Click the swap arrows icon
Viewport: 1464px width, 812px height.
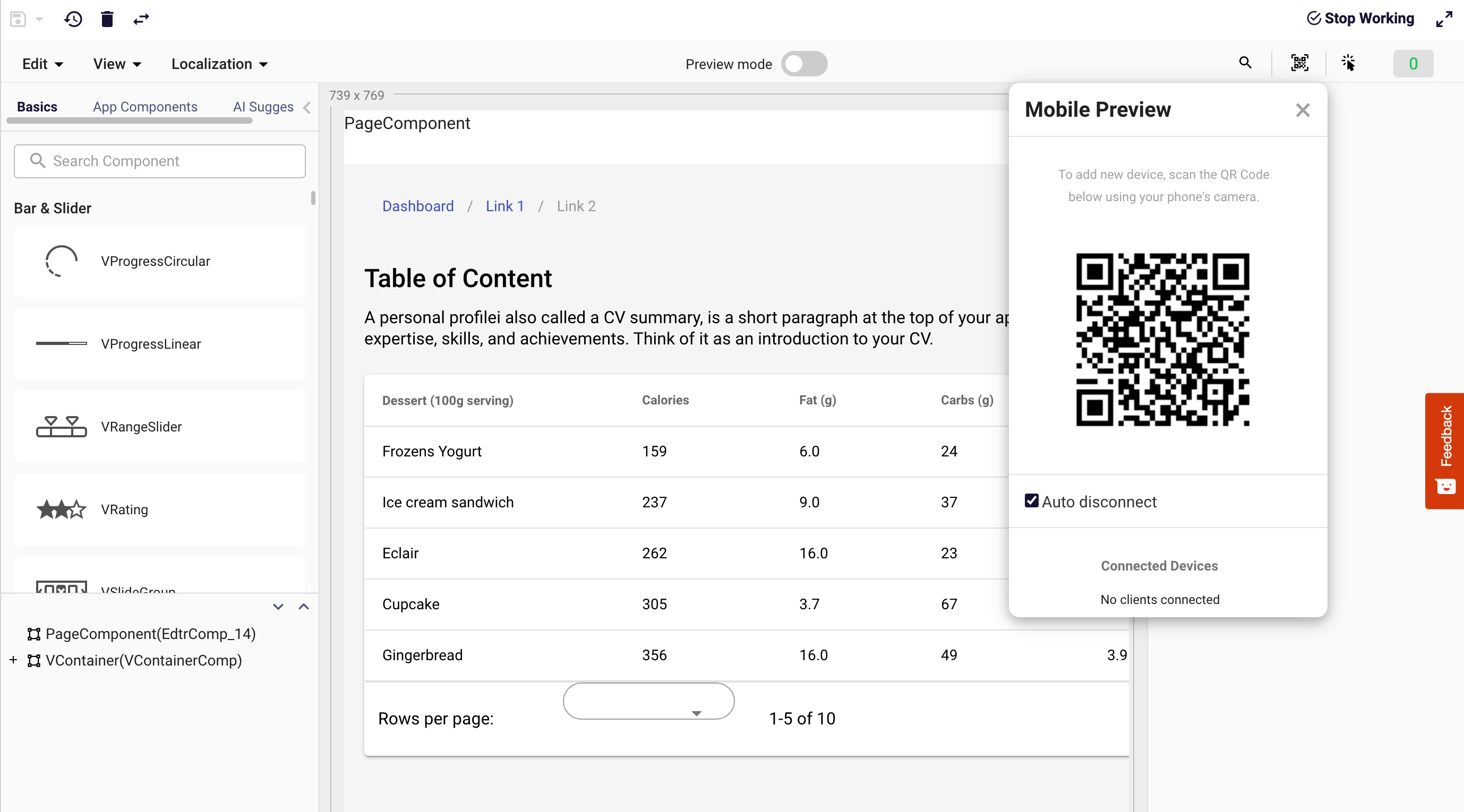pos(141,19)
